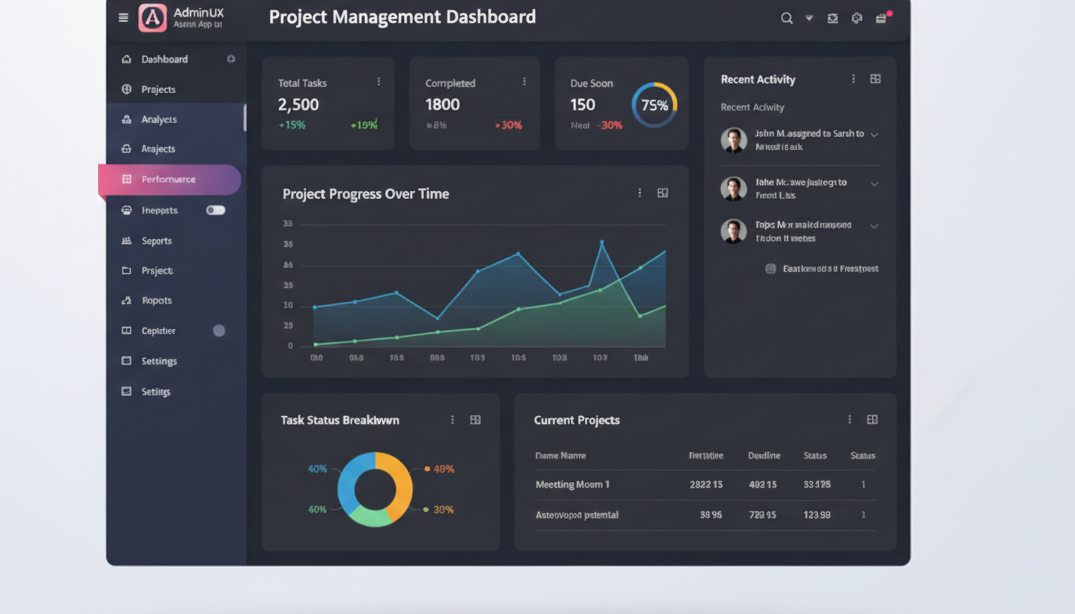Viewport: 1075px width, 614px height.
Task: Click Task Status Breakdown layout icon
Action: tap(475, 420)
